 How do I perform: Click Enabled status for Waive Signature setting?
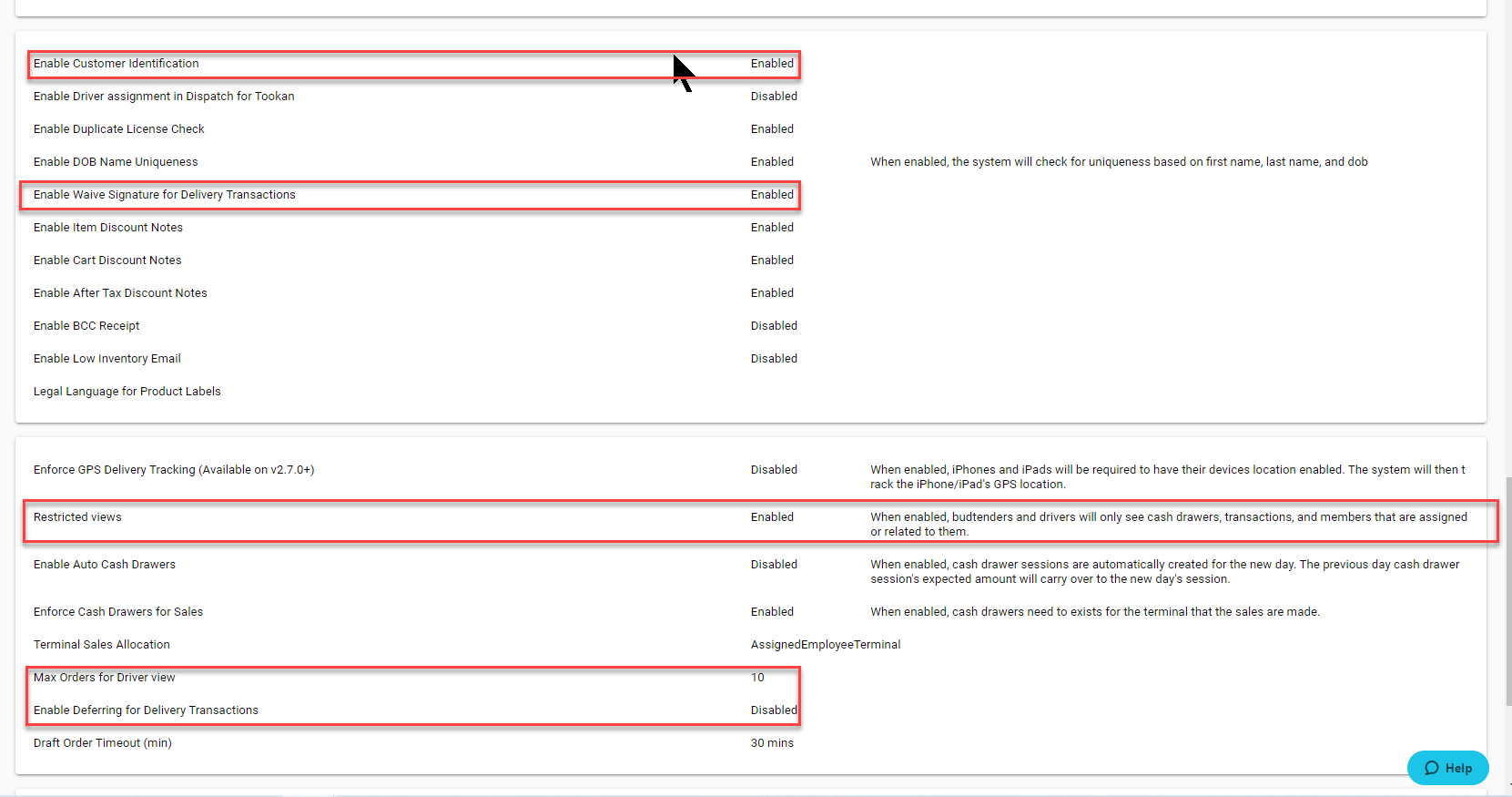pos(772,195)
